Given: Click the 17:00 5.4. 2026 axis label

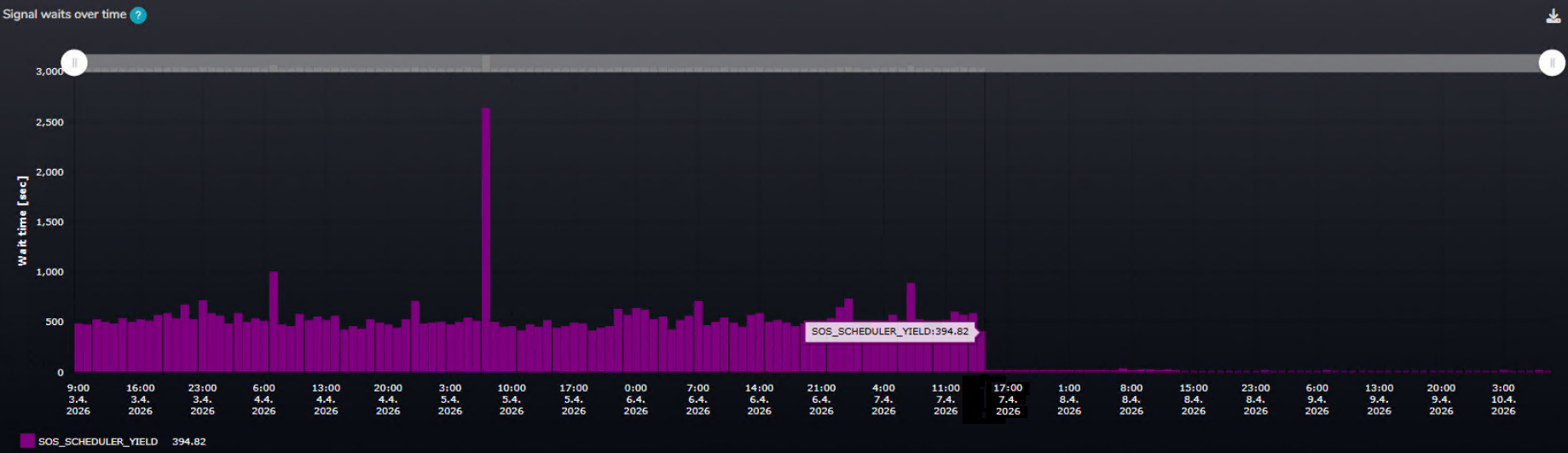Looking at the screenshot, I should [574, 399].
